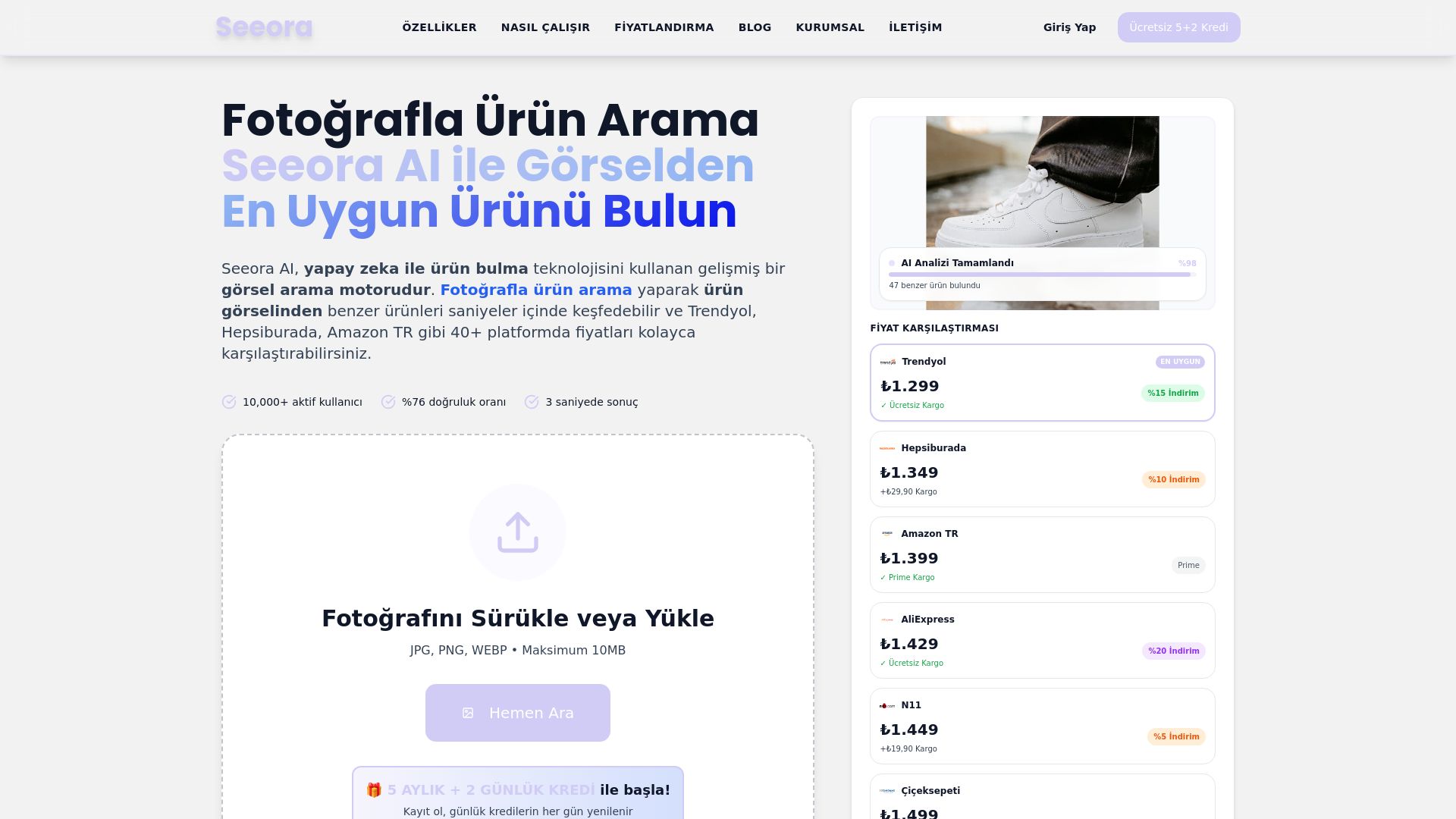The image size is (1456, 819).
Task: Click the checkmark beside 3 saniyede sonuç
Action: click(532, 402)
